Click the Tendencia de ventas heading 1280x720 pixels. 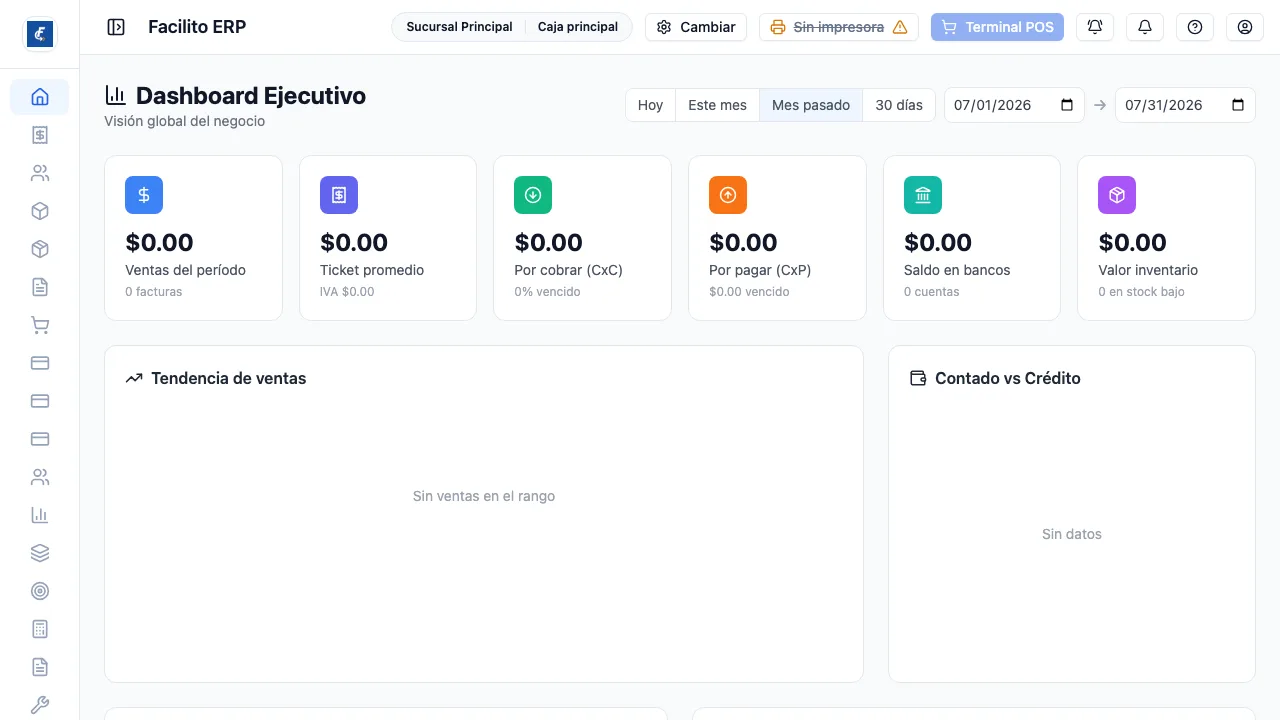pyautogui.click(x=229, y=378)
